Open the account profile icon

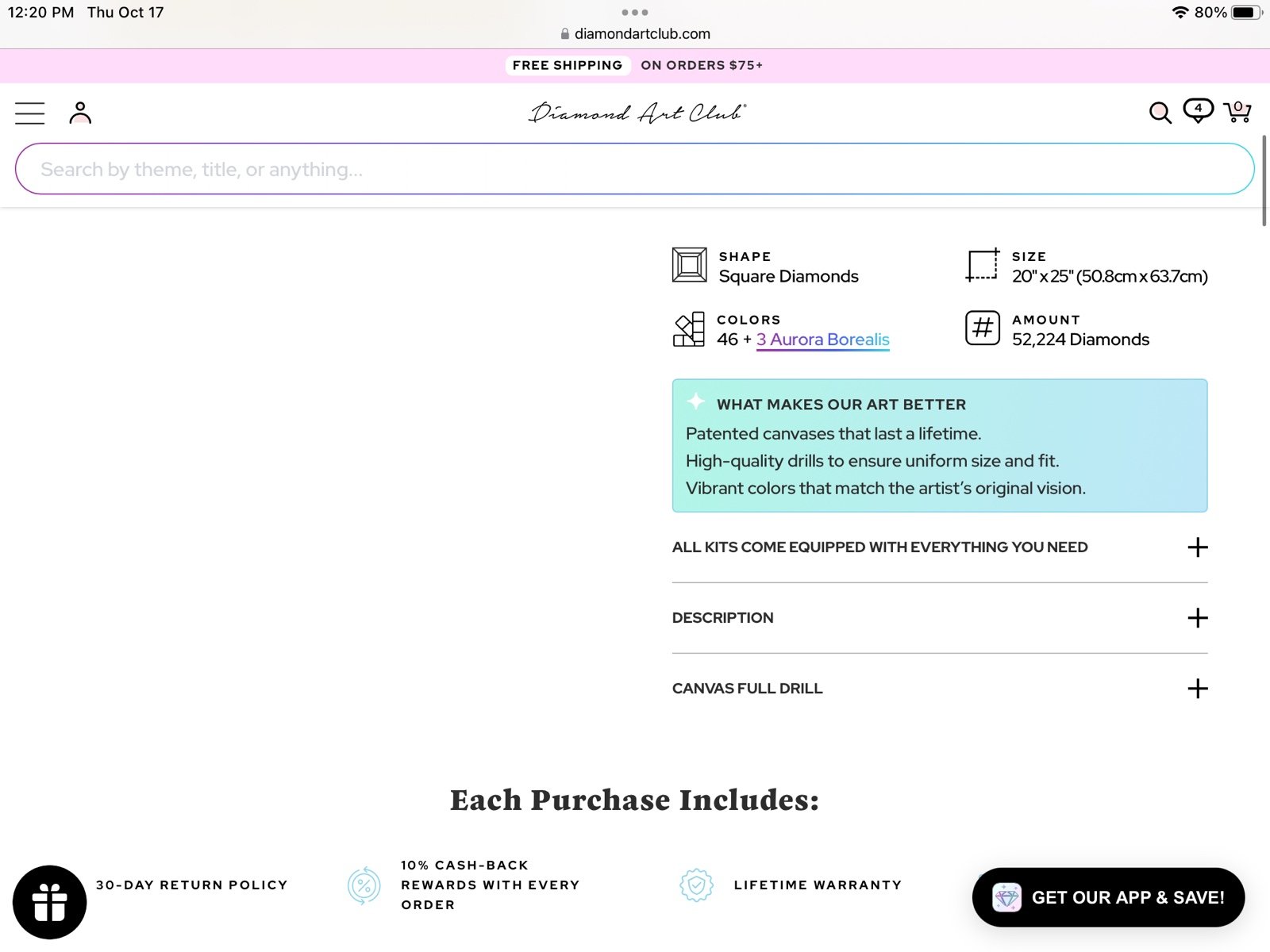[x=80, y=113]
